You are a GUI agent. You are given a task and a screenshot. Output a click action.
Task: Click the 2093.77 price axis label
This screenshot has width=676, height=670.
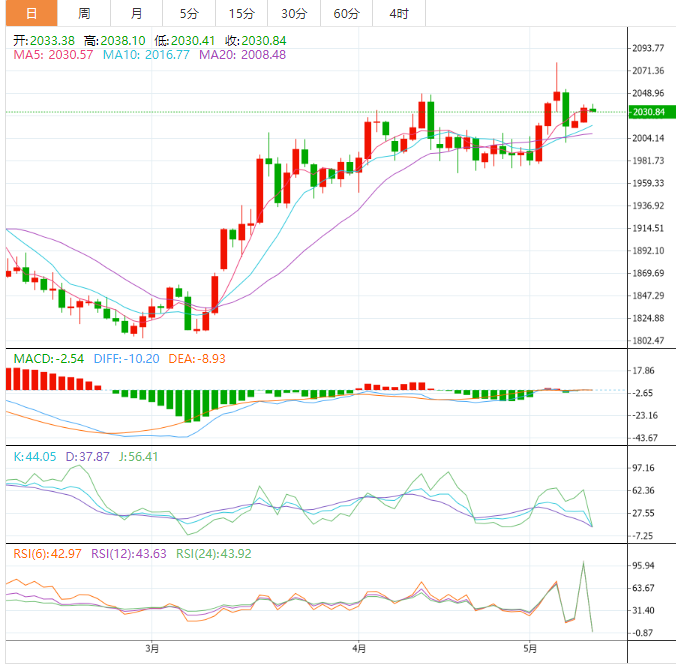pos(648,48)
